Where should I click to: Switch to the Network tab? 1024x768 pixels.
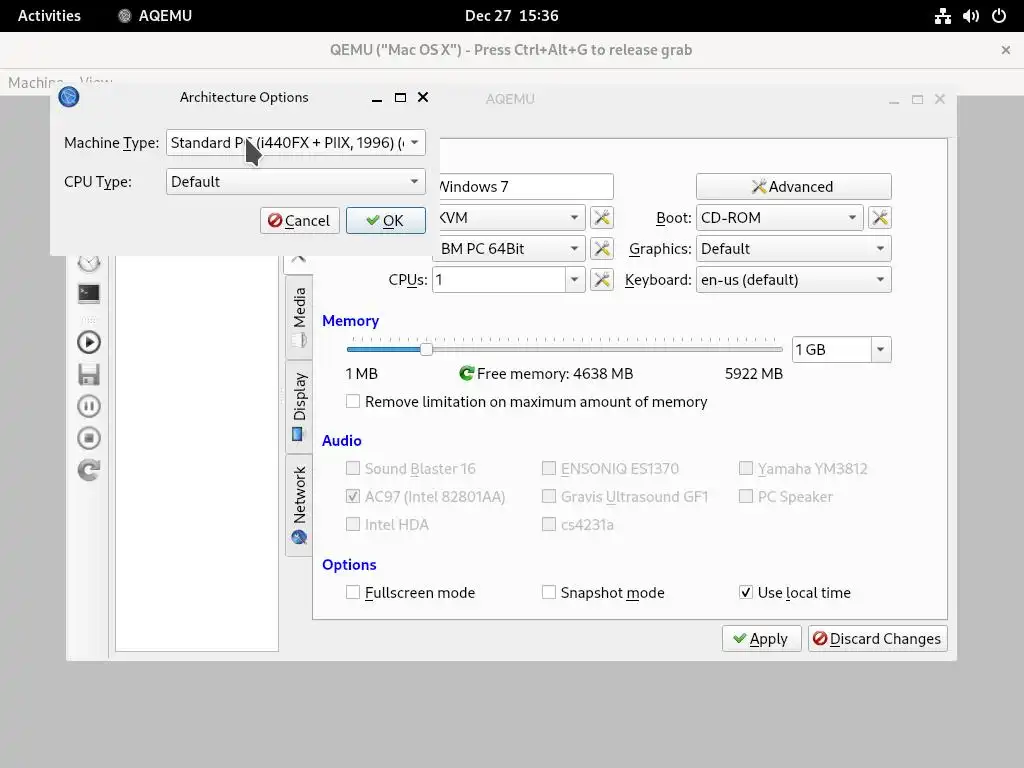pyautogui.click(x=299, y=505)
